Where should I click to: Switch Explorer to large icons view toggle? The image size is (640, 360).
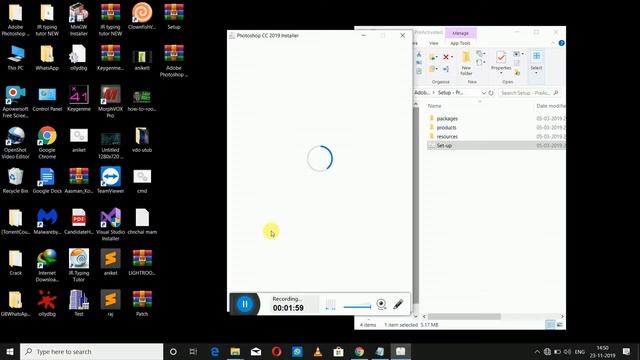pos(560,325)
